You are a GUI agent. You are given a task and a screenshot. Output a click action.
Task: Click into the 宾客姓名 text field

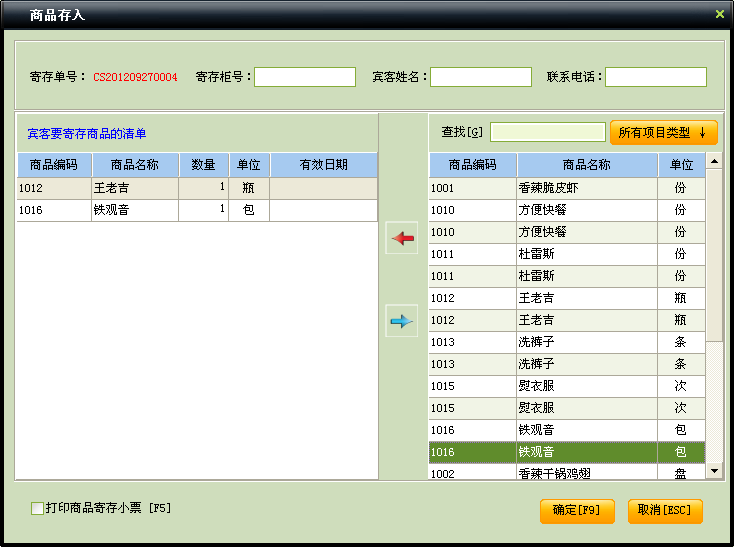click(x=480, y=77)
